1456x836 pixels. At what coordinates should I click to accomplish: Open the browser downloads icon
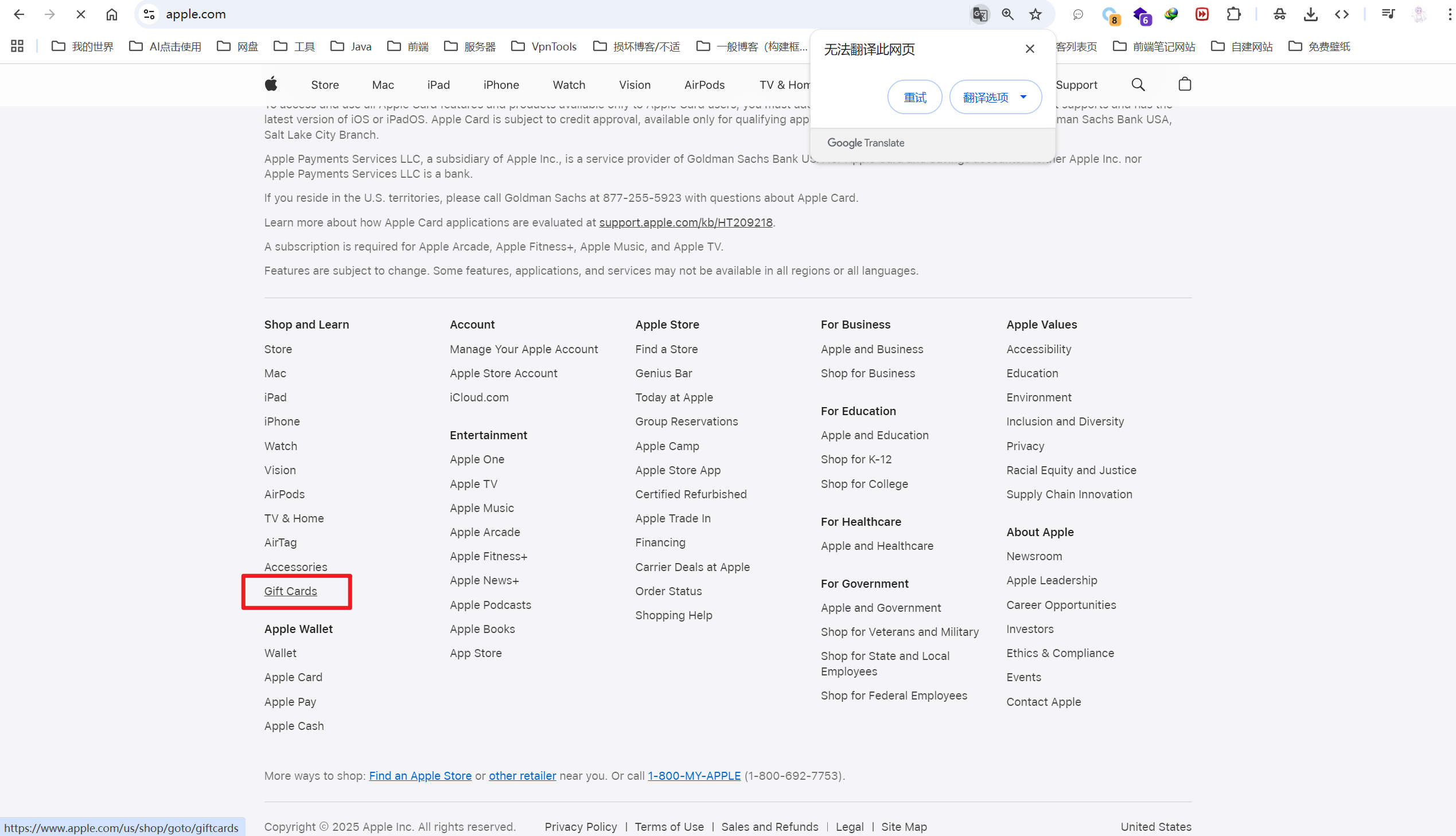(x=1311, y=14)
